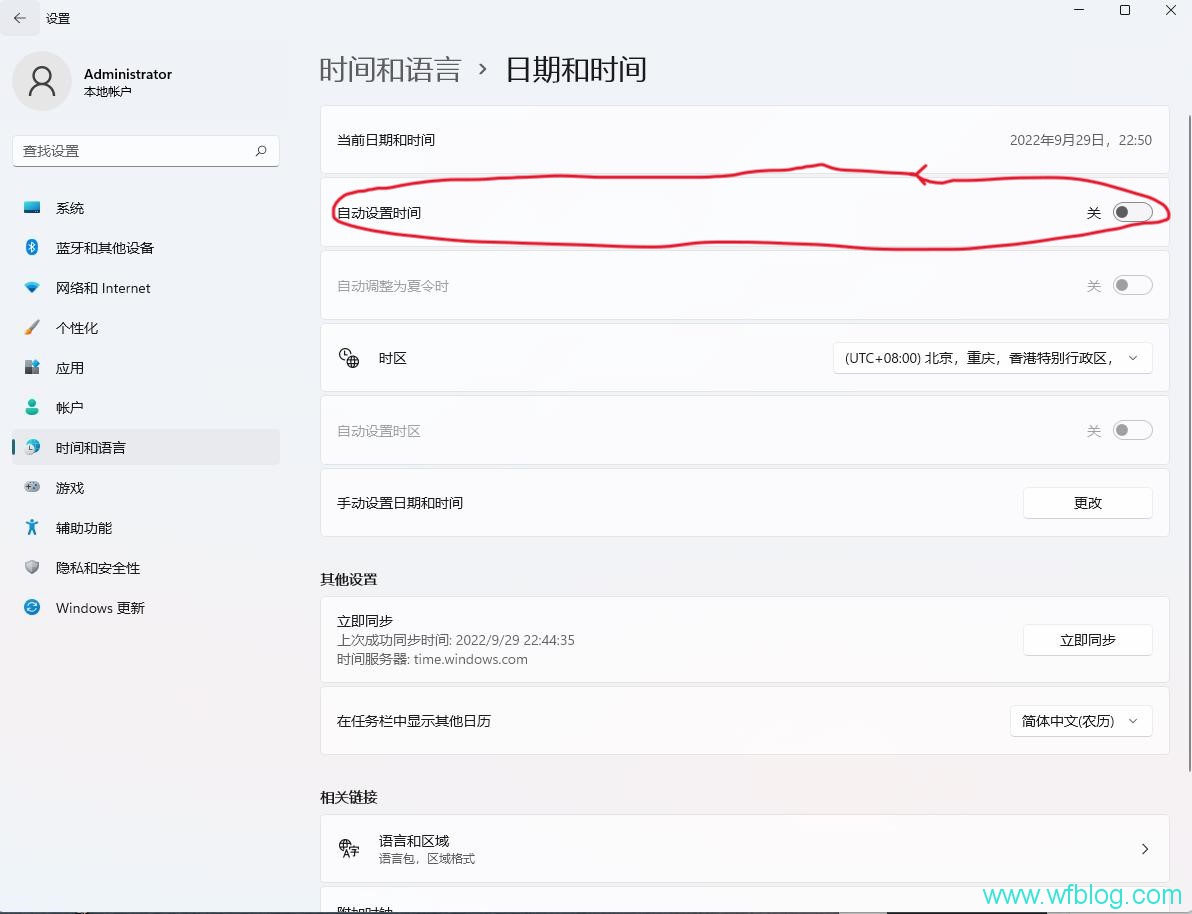The height and width of the screenshot is (914, 1192).
Task: Minimize the 设置 window
Action: pyautogui.click(x=1079, y=10)
